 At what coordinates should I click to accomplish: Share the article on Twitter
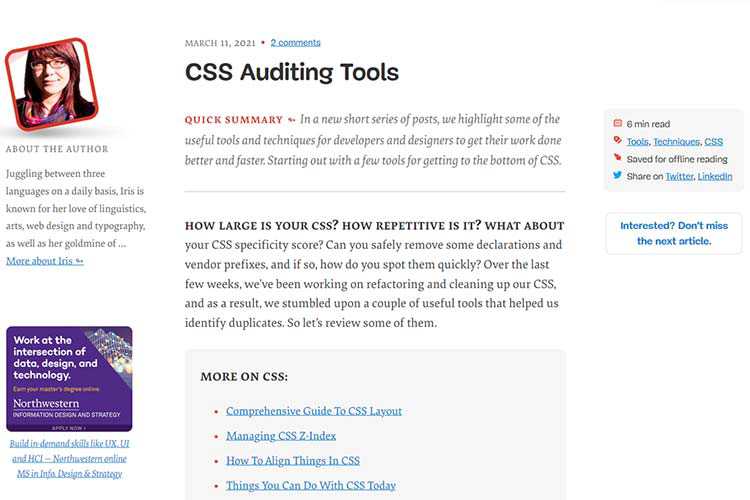(679, 176)
